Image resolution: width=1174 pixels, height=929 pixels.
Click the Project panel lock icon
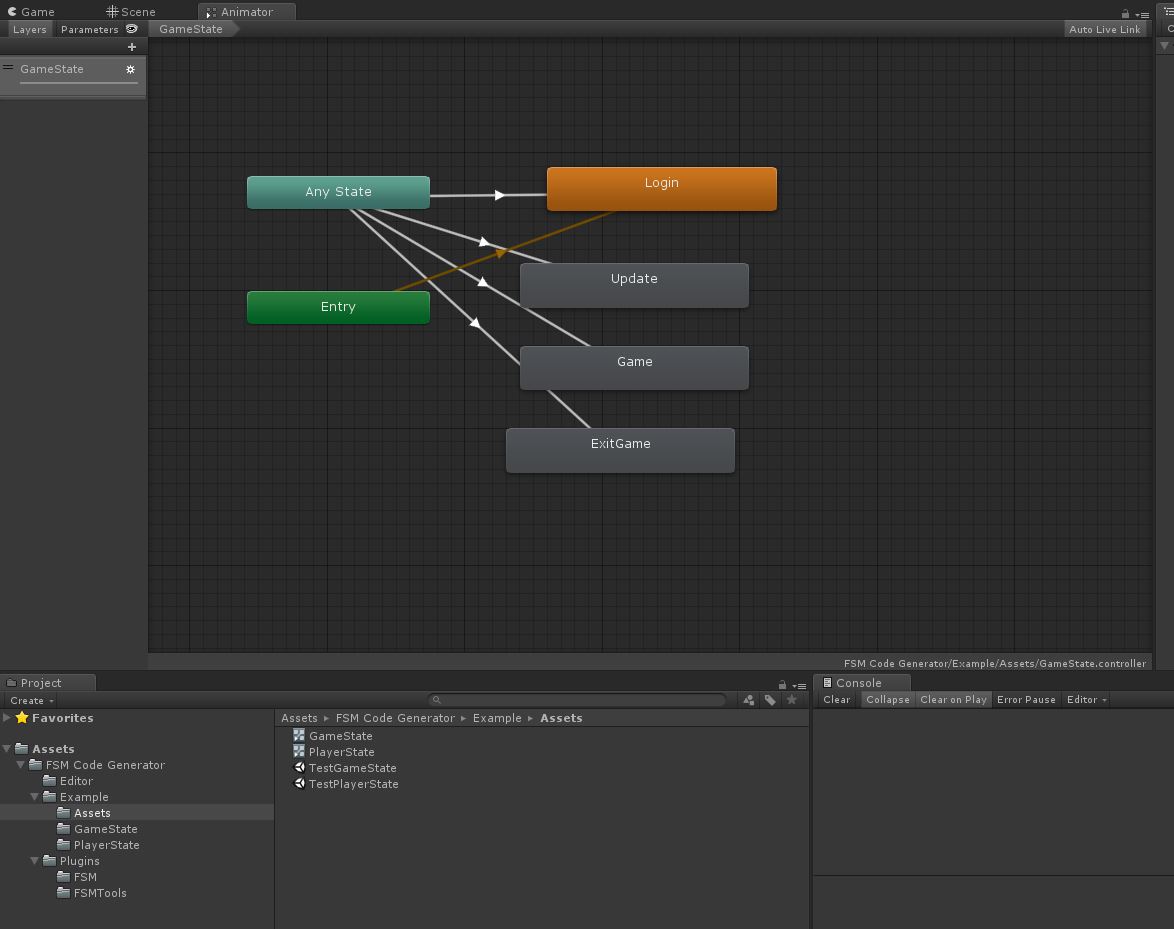[x=782, y=685]
